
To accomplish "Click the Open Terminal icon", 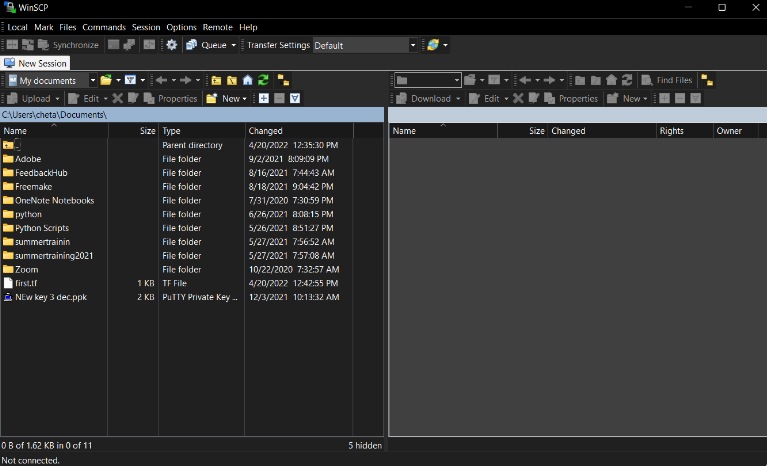I will (x=113, y=45).
